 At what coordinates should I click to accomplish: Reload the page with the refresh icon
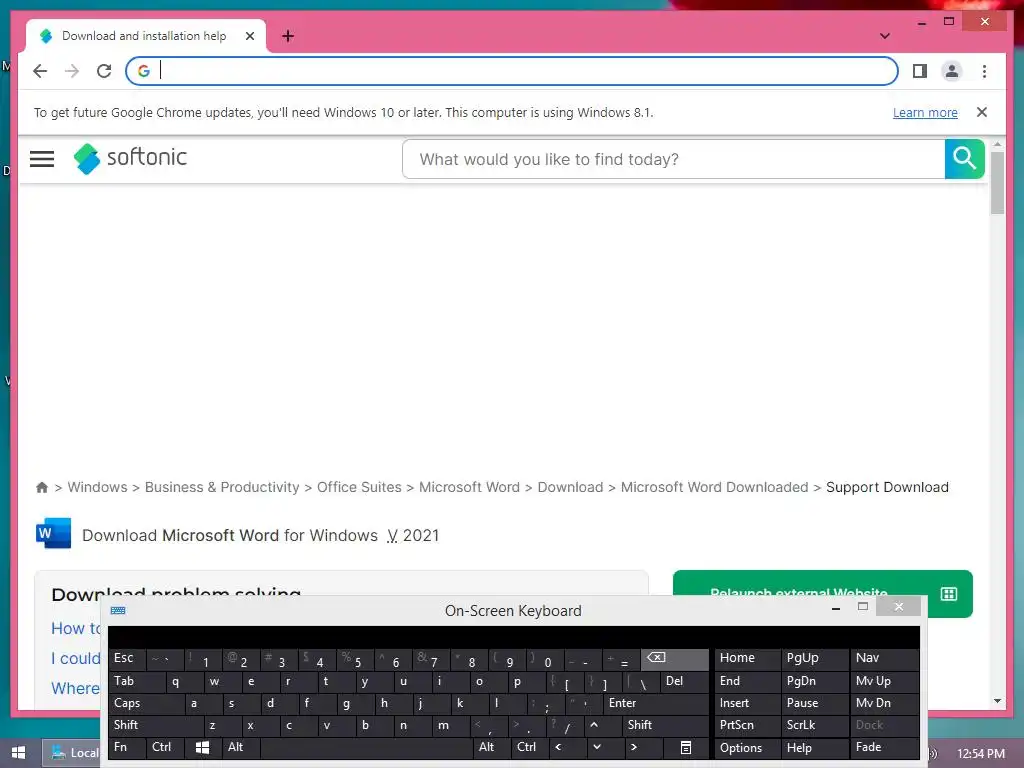[x=104, y=71]
